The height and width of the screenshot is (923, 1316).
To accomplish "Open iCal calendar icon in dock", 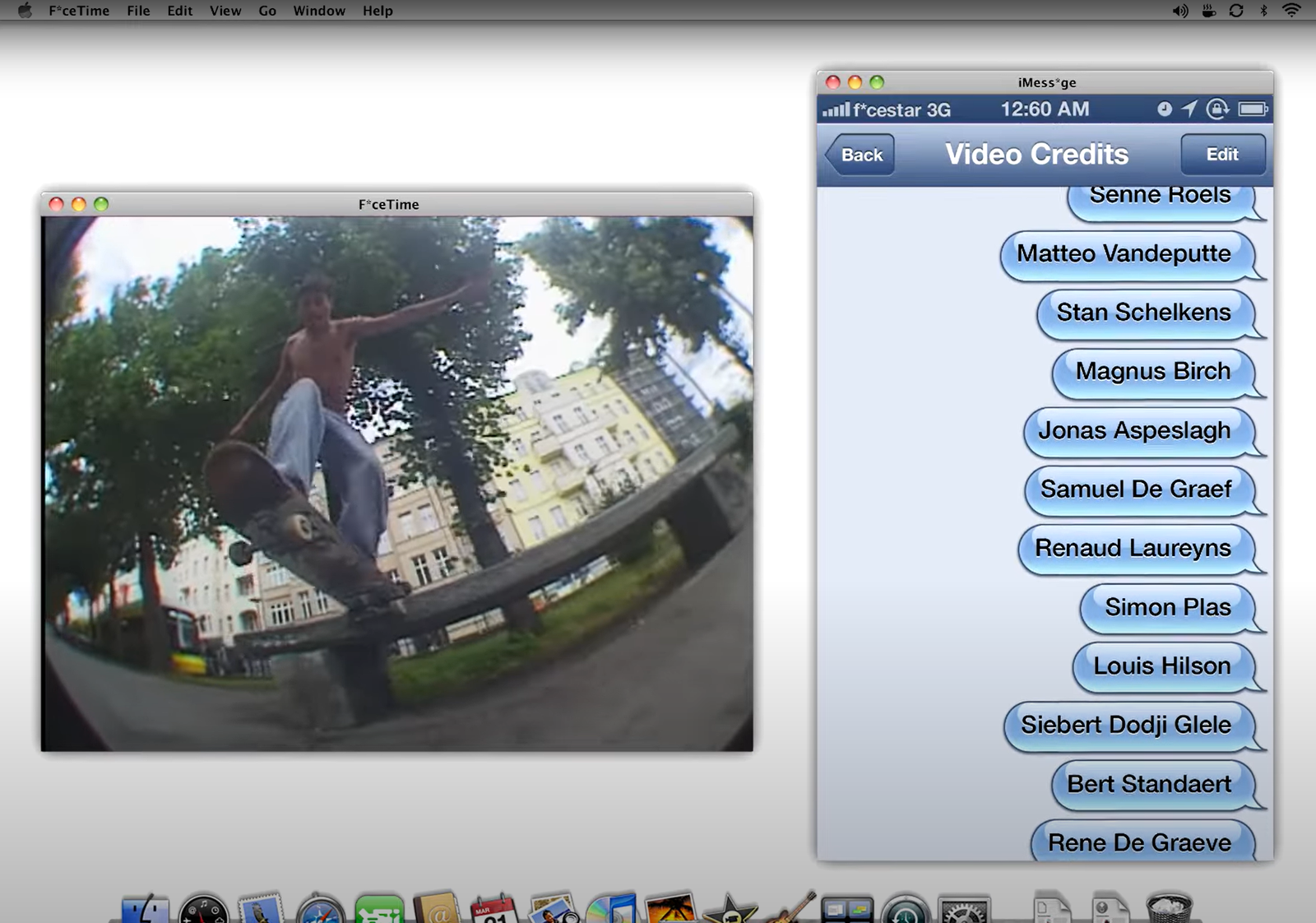I will click(x=494, y=908).
